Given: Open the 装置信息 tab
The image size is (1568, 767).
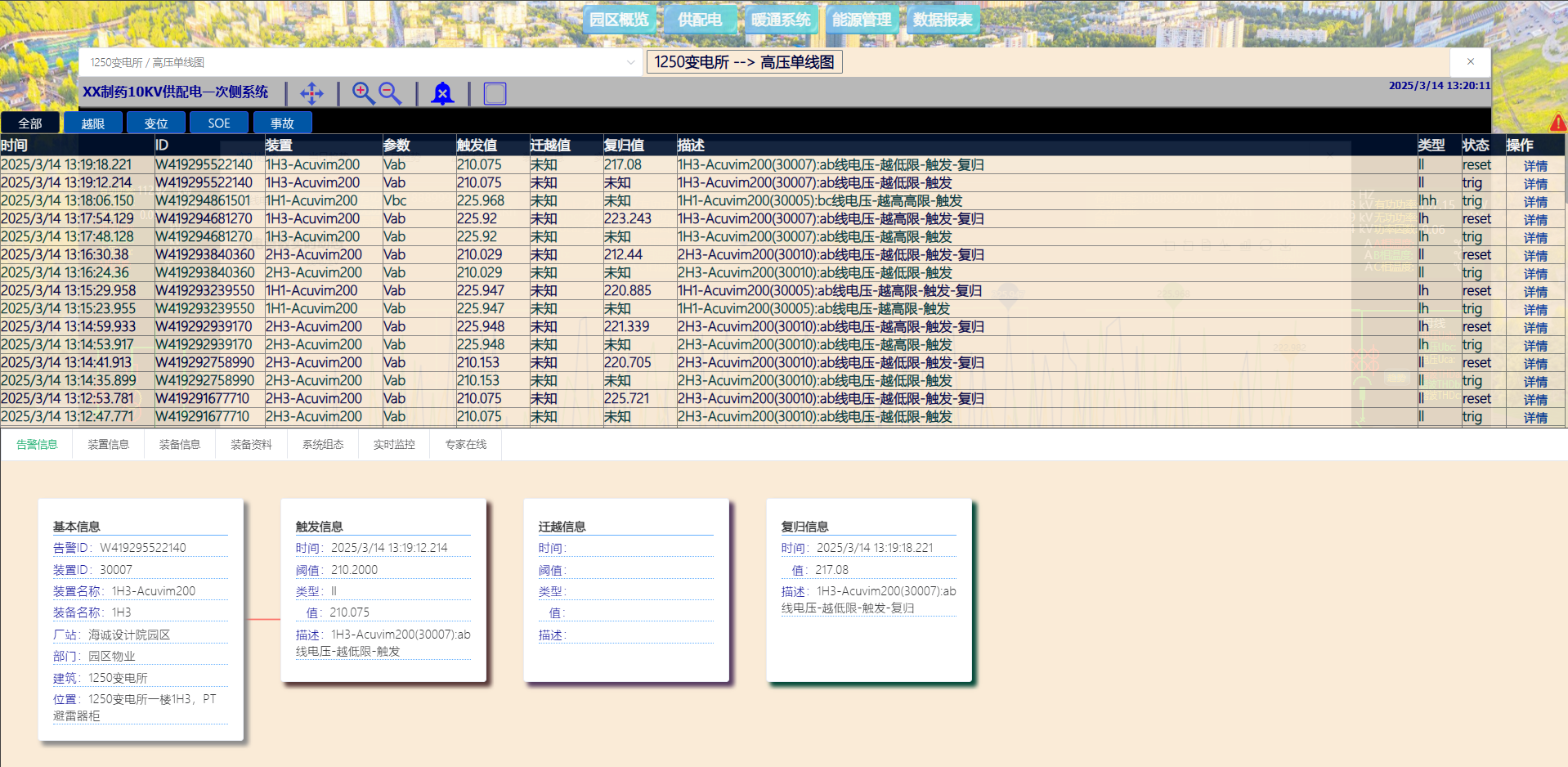Looking at the screenshot, I should coord(108,445).
